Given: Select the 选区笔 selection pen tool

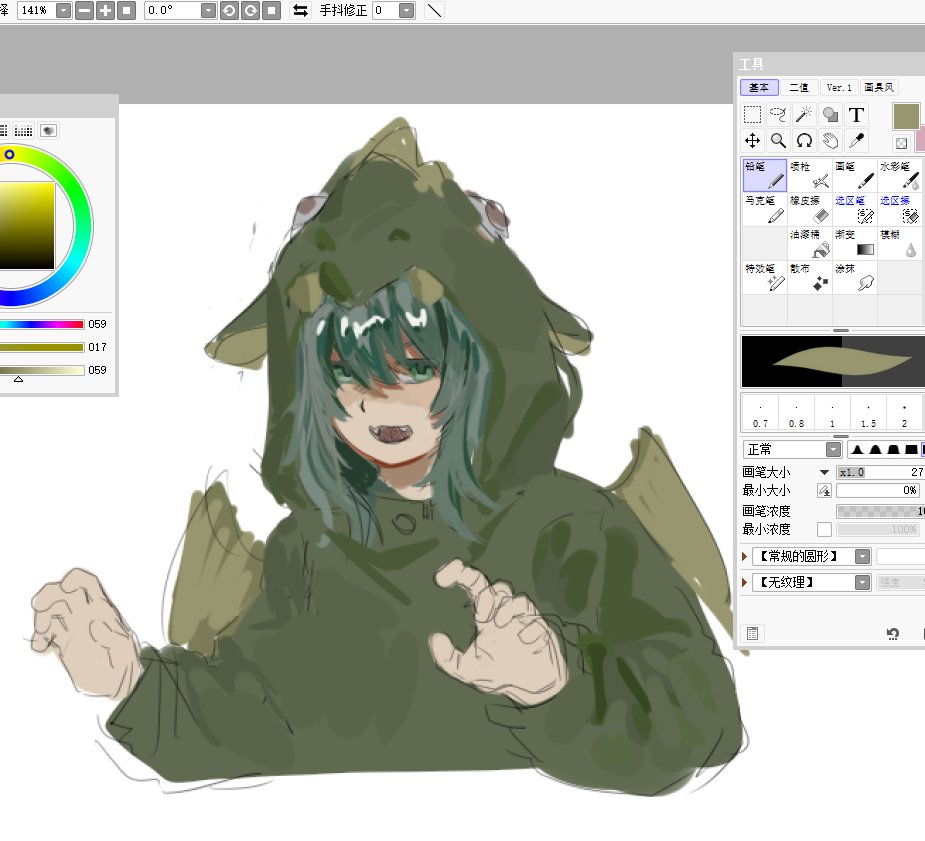Looking at the screenshot, I should [854, 209].
